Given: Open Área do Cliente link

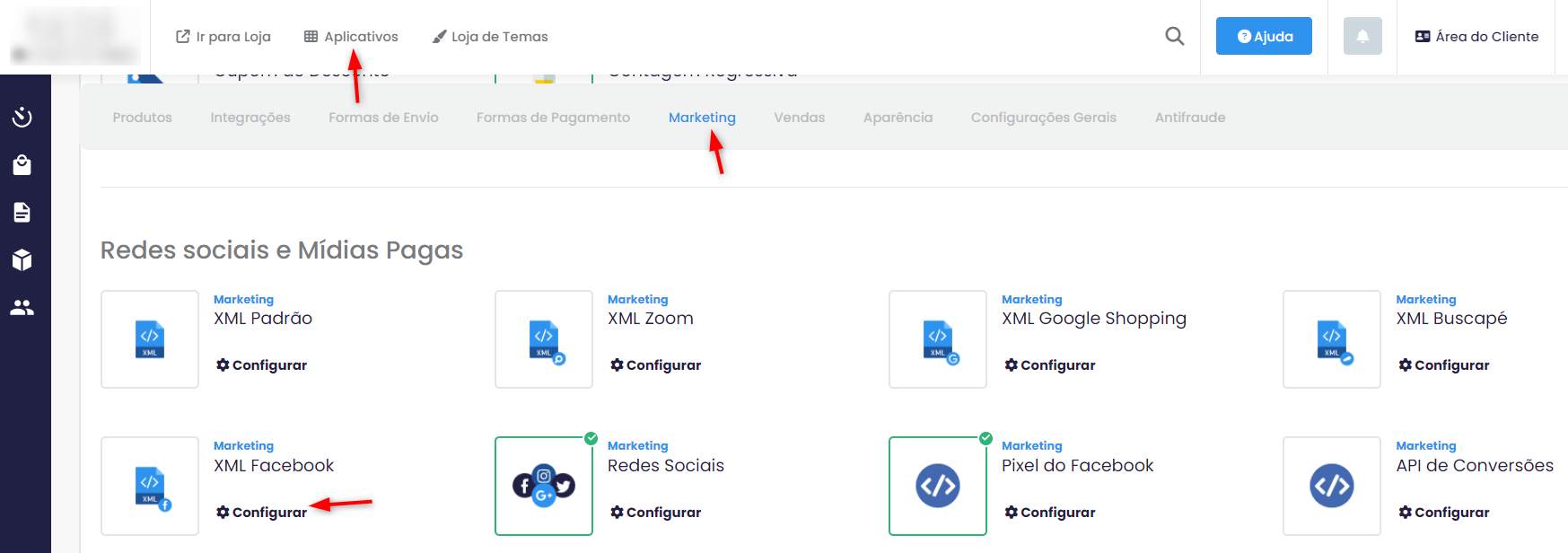Looking at the screenshot, I should [x=1476, y=37].
